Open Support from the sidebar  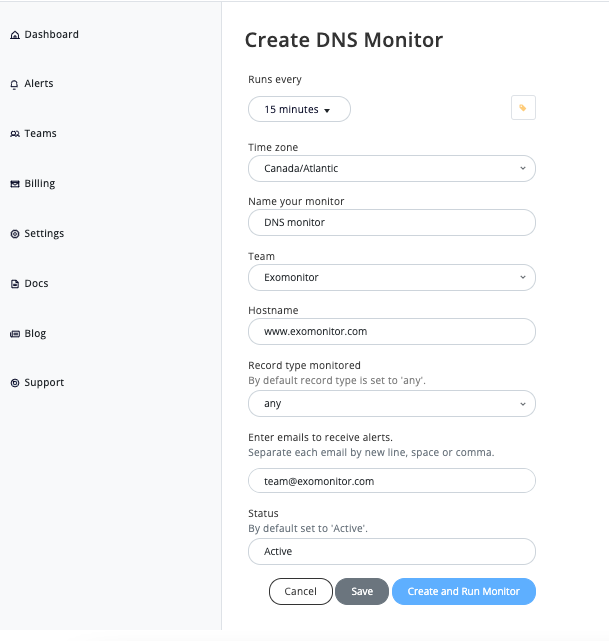pos(44,383)
